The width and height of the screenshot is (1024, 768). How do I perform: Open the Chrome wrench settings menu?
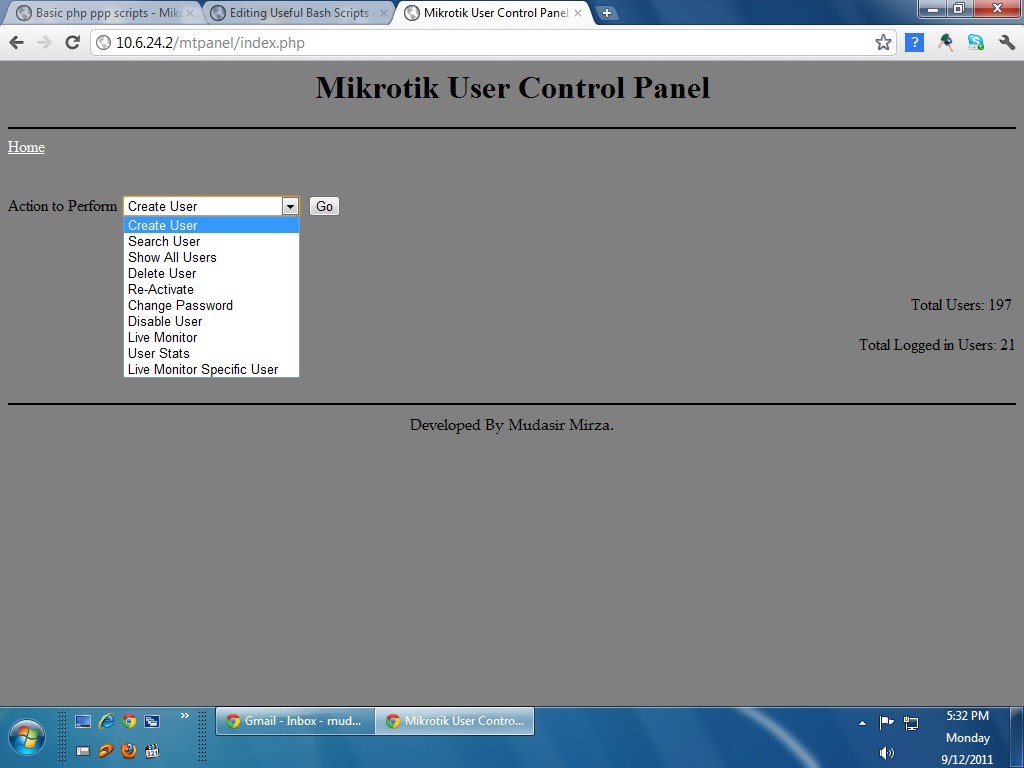[1006, 43]
